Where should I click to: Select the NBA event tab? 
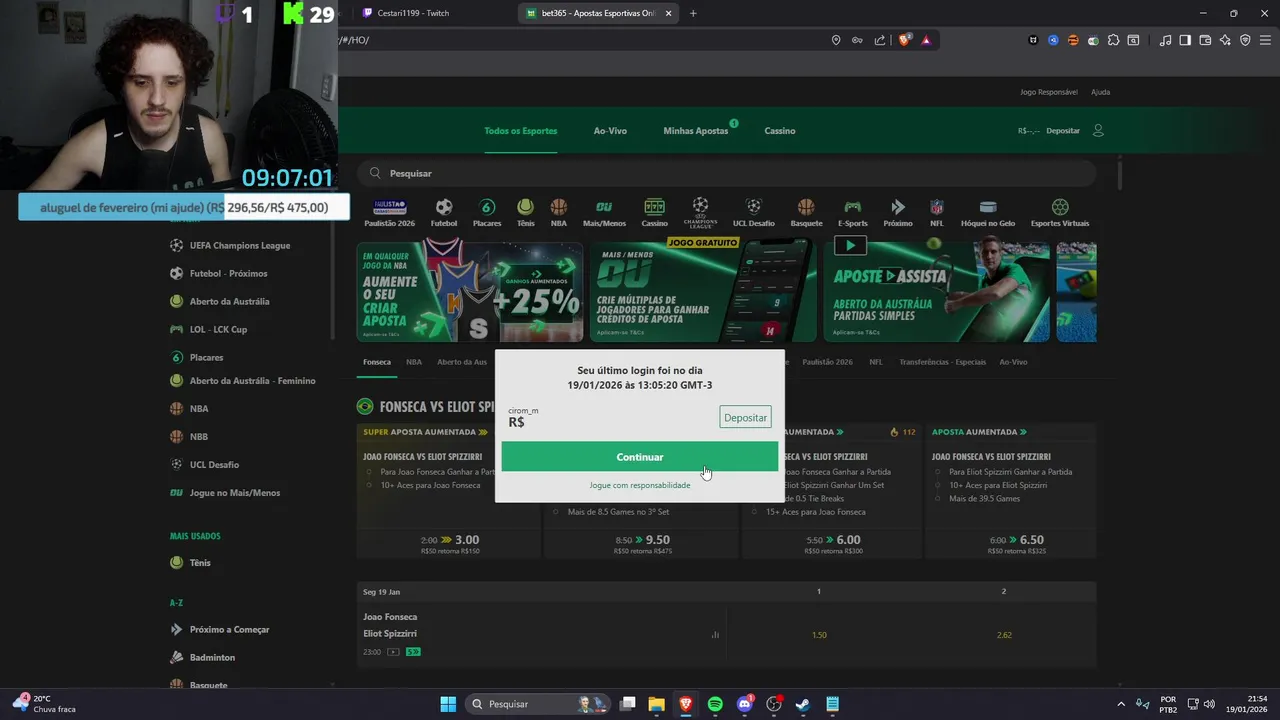click(414, 362)
